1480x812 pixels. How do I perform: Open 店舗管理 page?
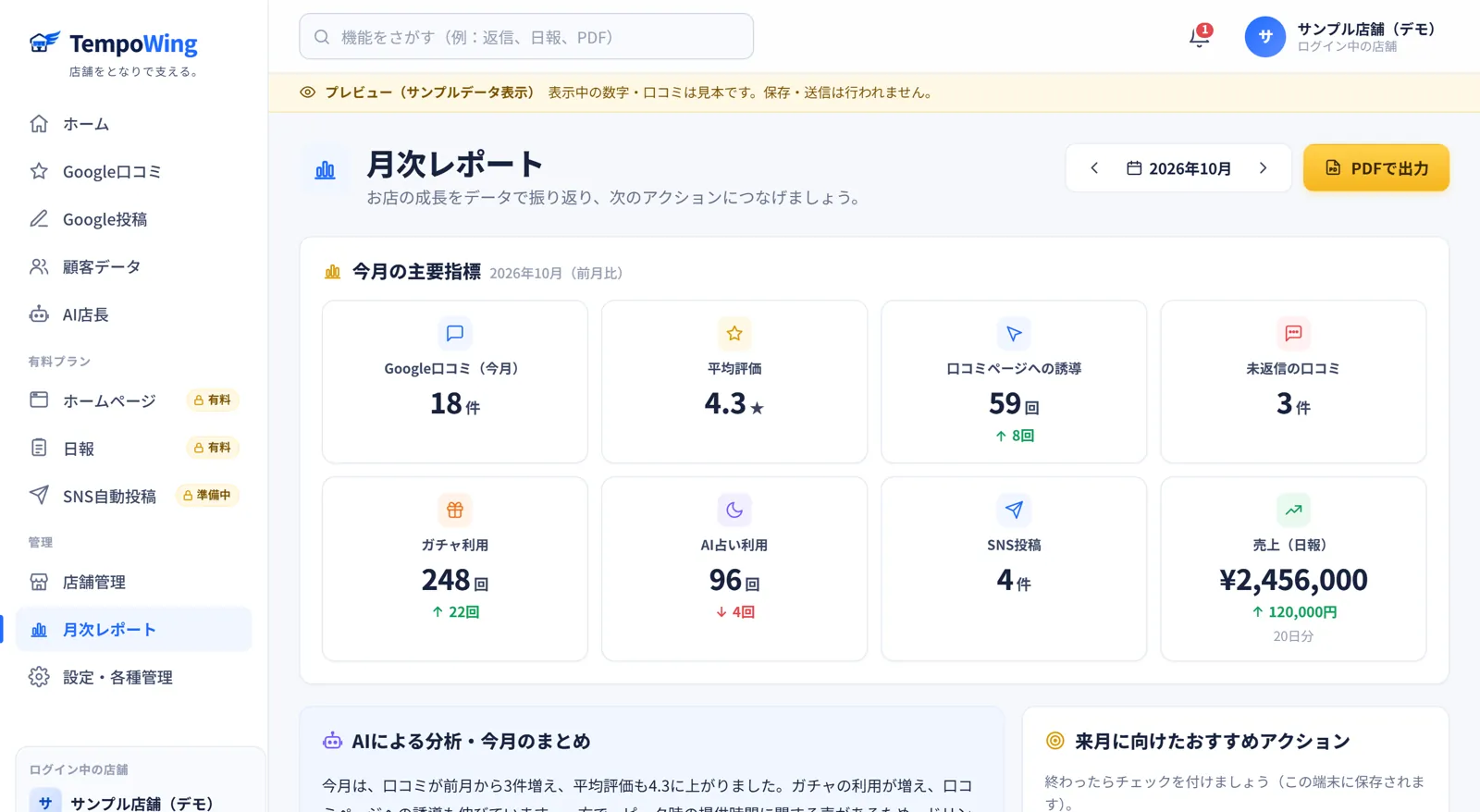(x=134, y=582)
